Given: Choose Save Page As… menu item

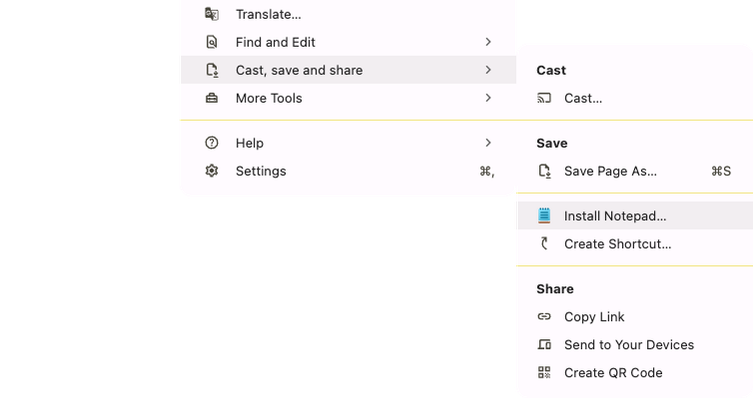Looking at the screenshot, I should [635, 171].
